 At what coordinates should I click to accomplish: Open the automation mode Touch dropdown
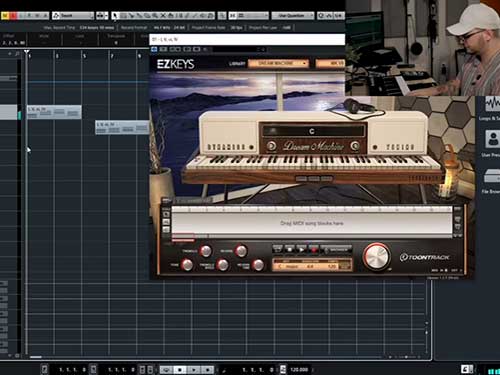(x=73, y=15)
